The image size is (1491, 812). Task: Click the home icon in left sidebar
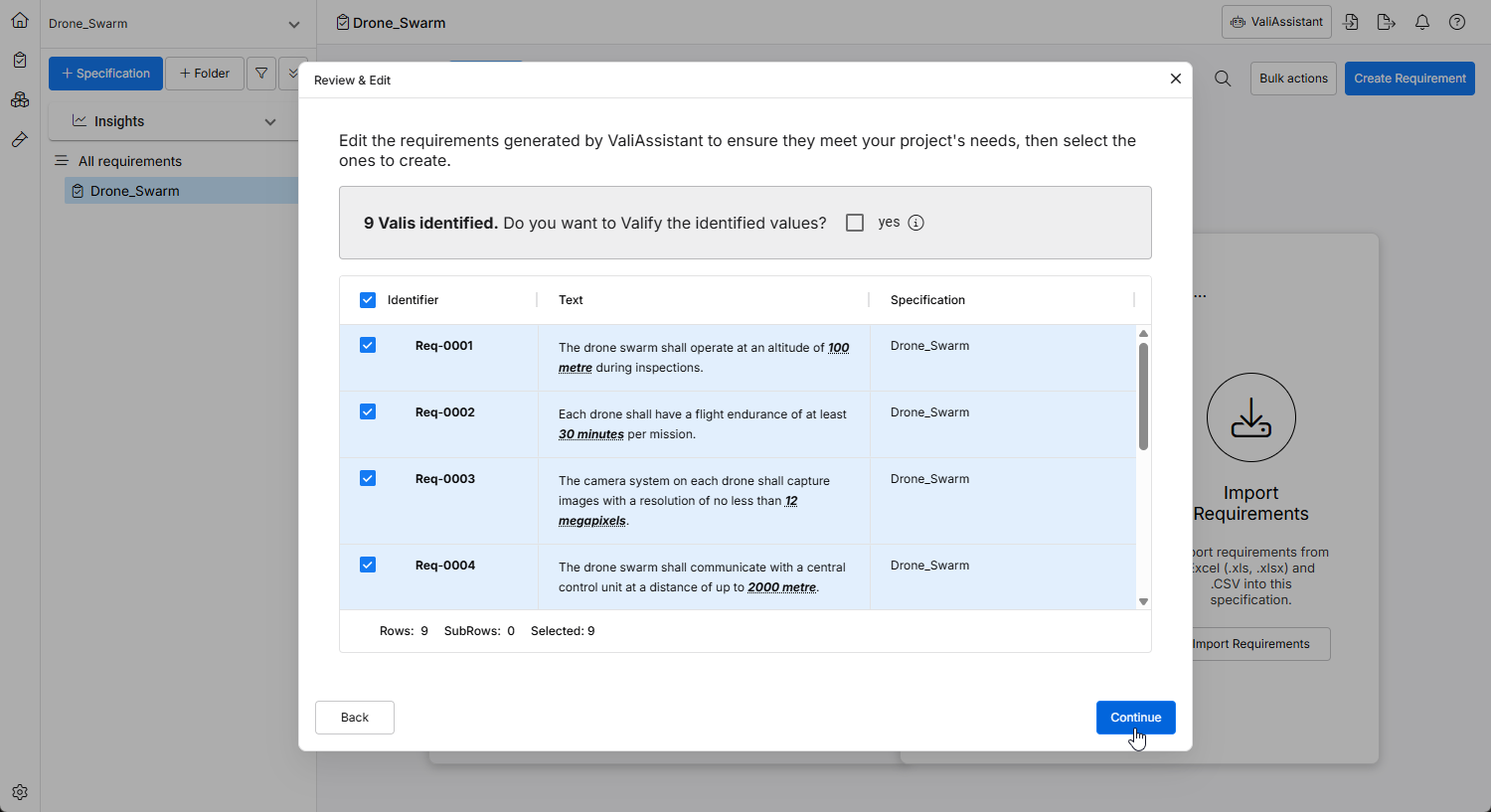[x=20, y=20]
